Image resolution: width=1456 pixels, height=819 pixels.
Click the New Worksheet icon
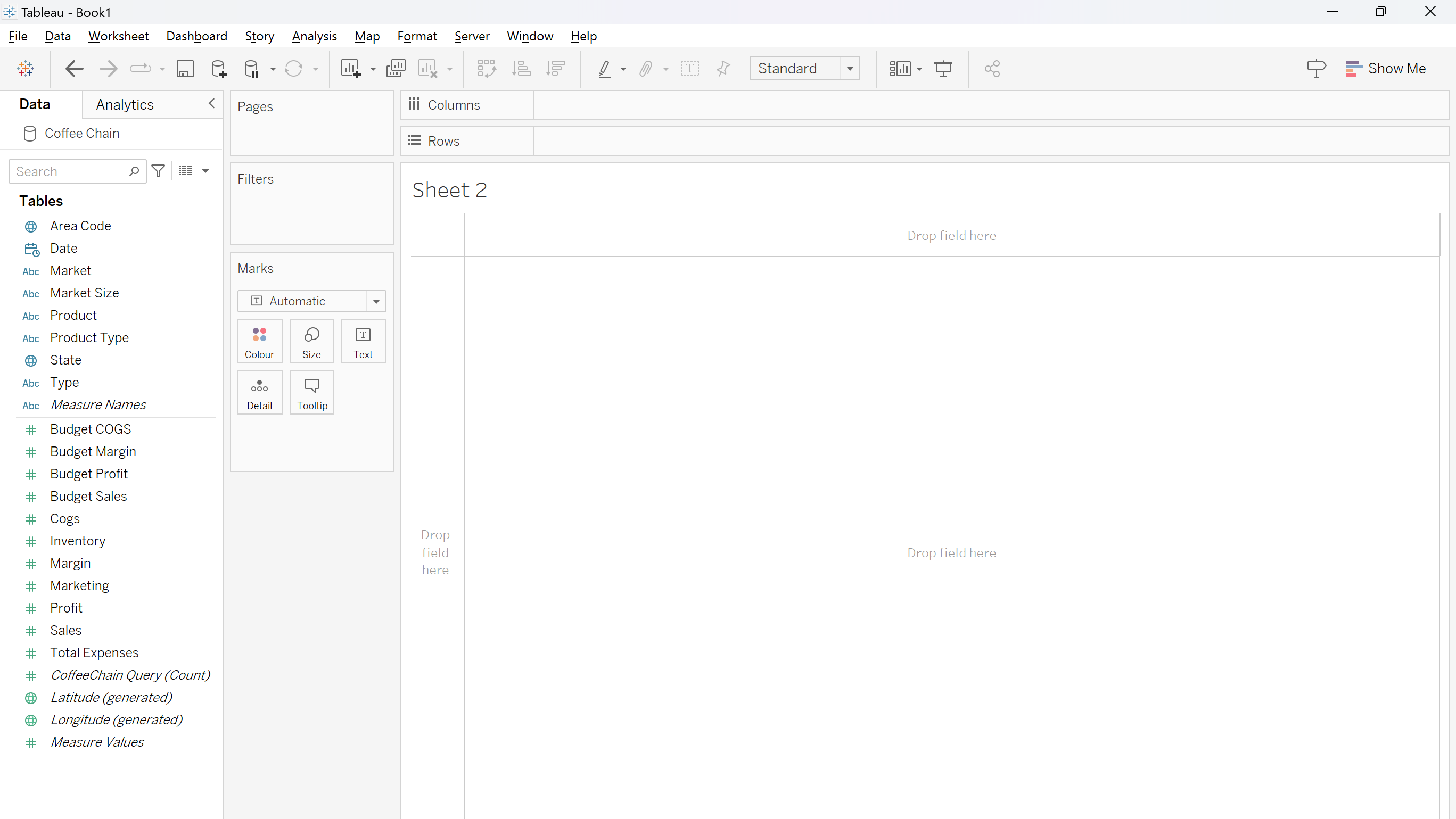pos(350,68)
